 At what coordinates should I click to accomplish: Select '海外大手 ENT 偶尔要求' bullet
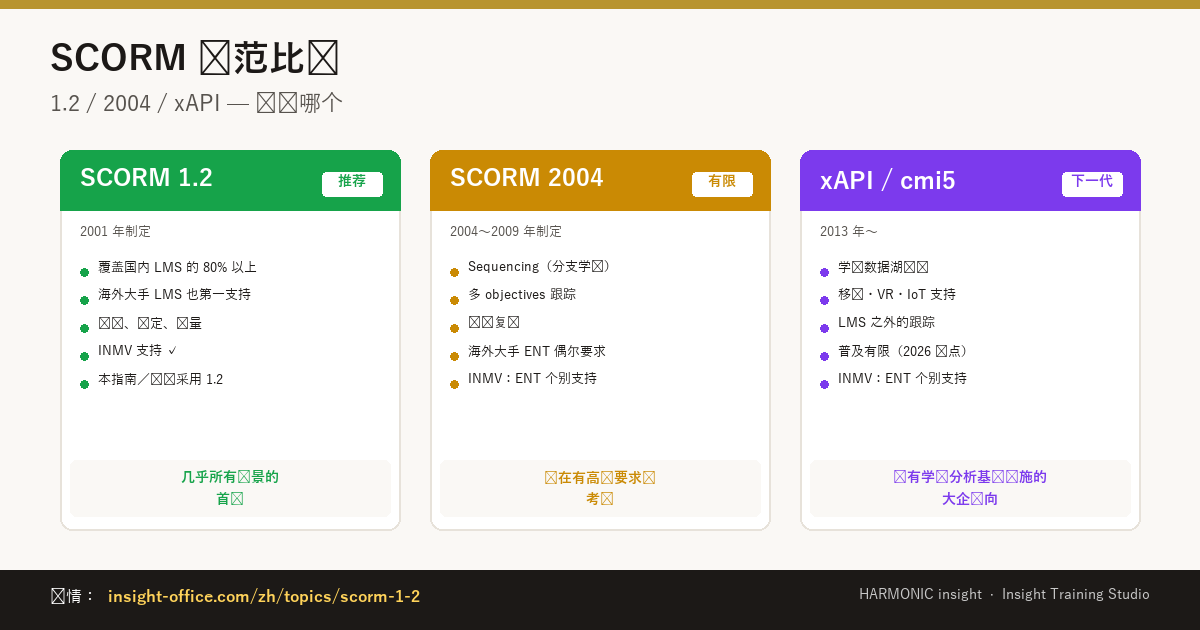[536, 351]
